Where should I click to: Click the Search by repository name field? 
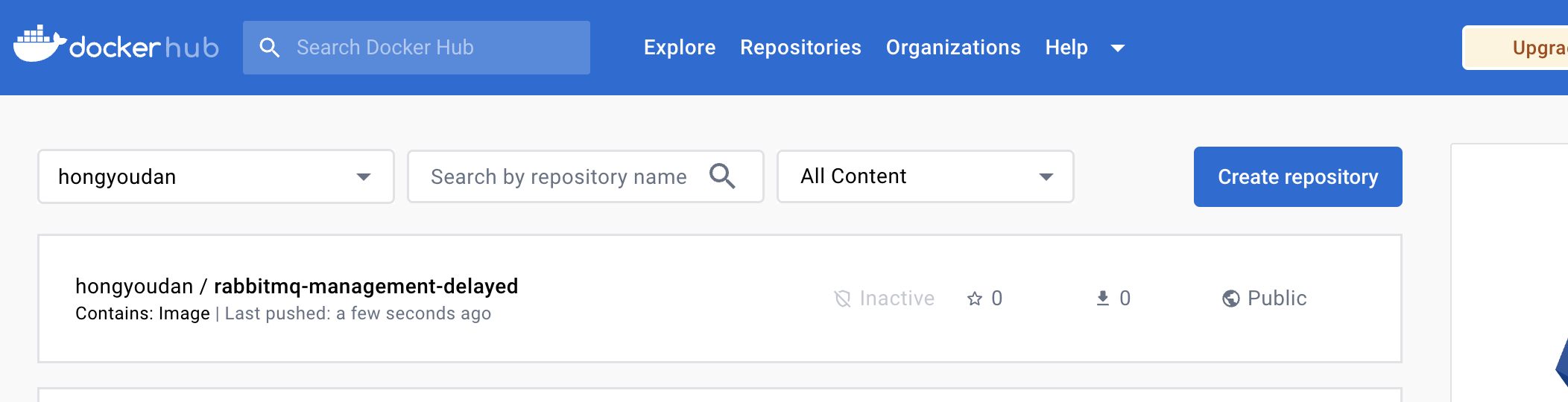(x=559, y=176)
